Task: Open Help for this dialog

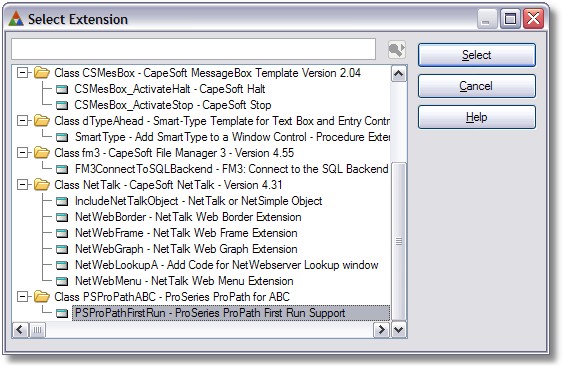Action: (477, 117)
